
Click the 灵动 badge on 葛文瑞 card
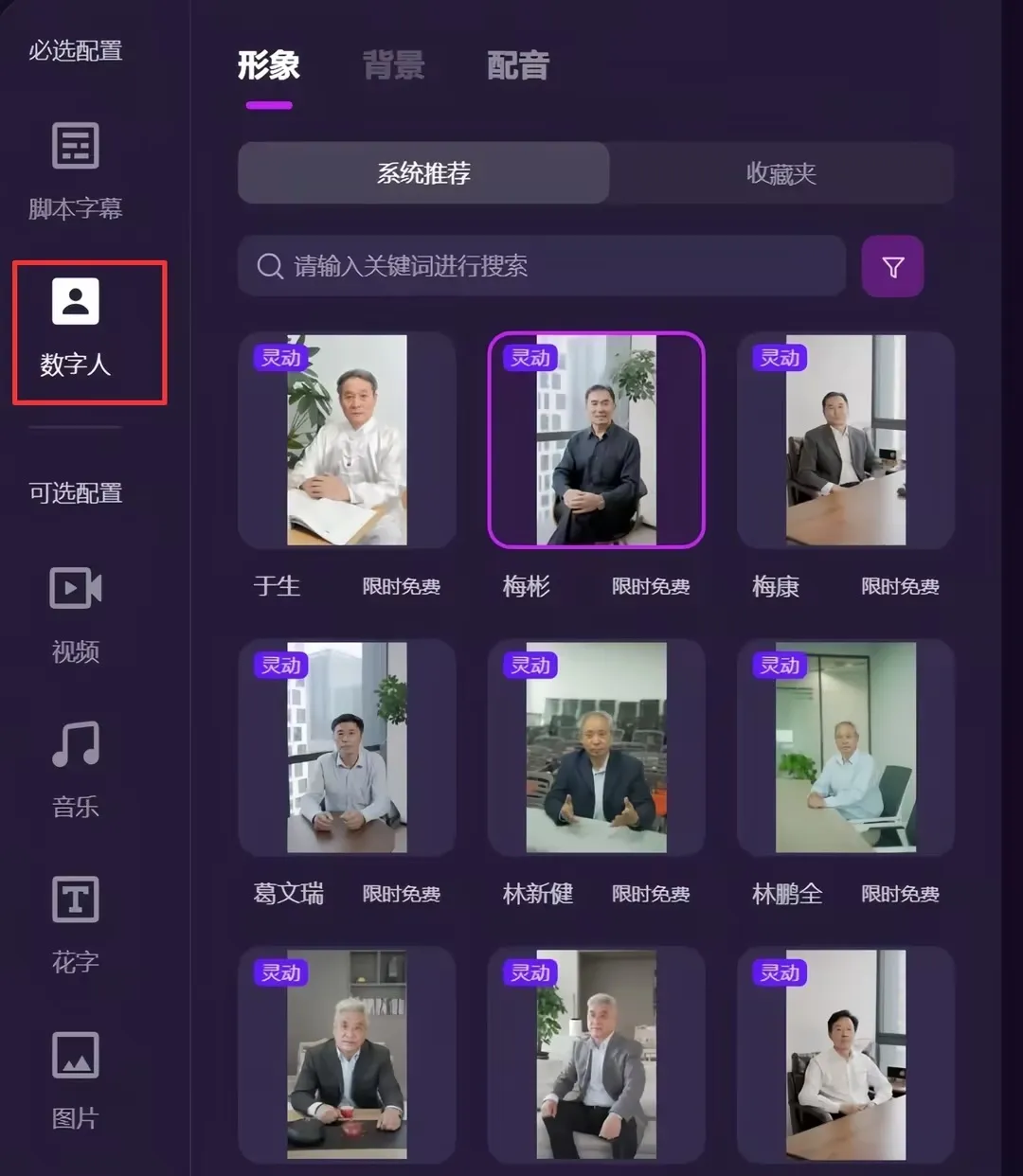(x=281, y=666)
